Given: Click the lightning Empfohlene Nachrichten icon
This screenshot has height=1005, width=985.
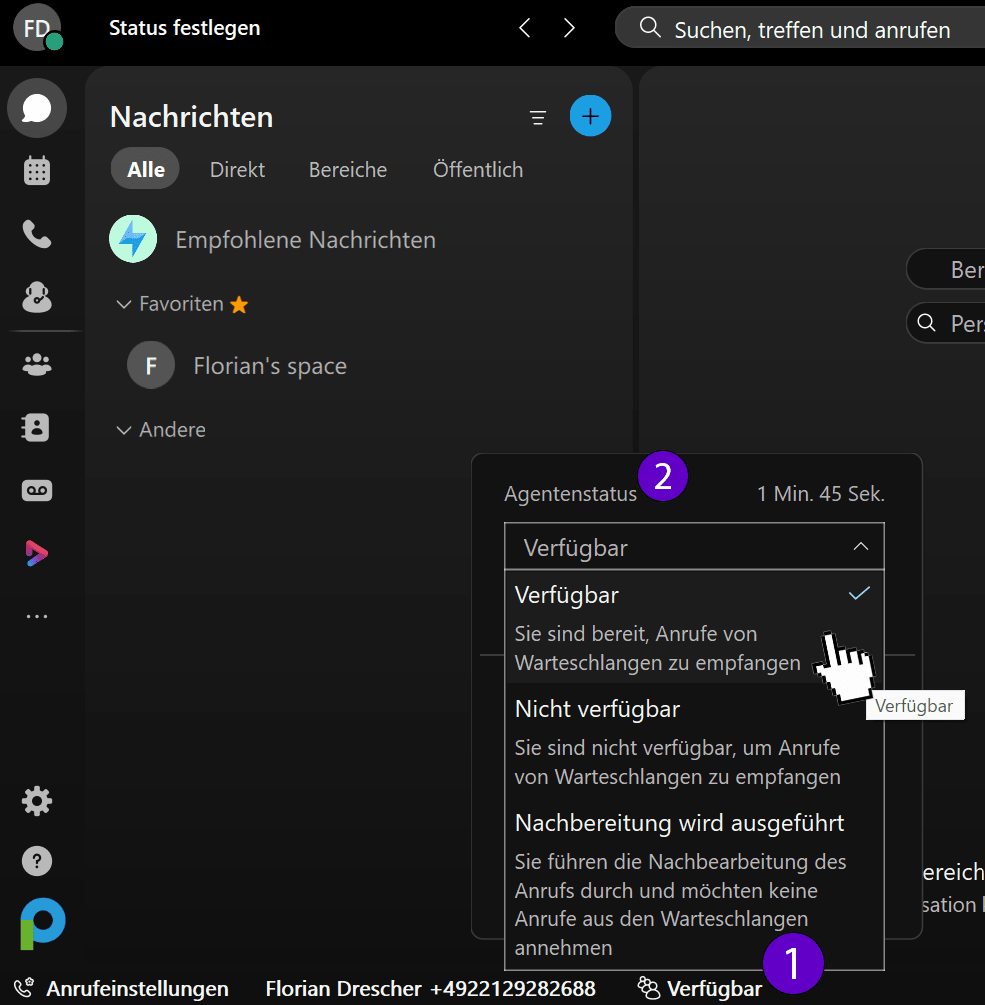Looking at the screenshot, I should 133,239.
